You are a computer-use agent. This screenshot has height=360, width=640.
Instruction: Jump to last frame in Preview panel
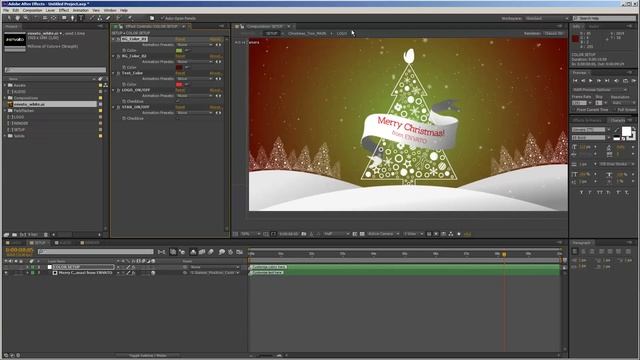coord(607,81)
